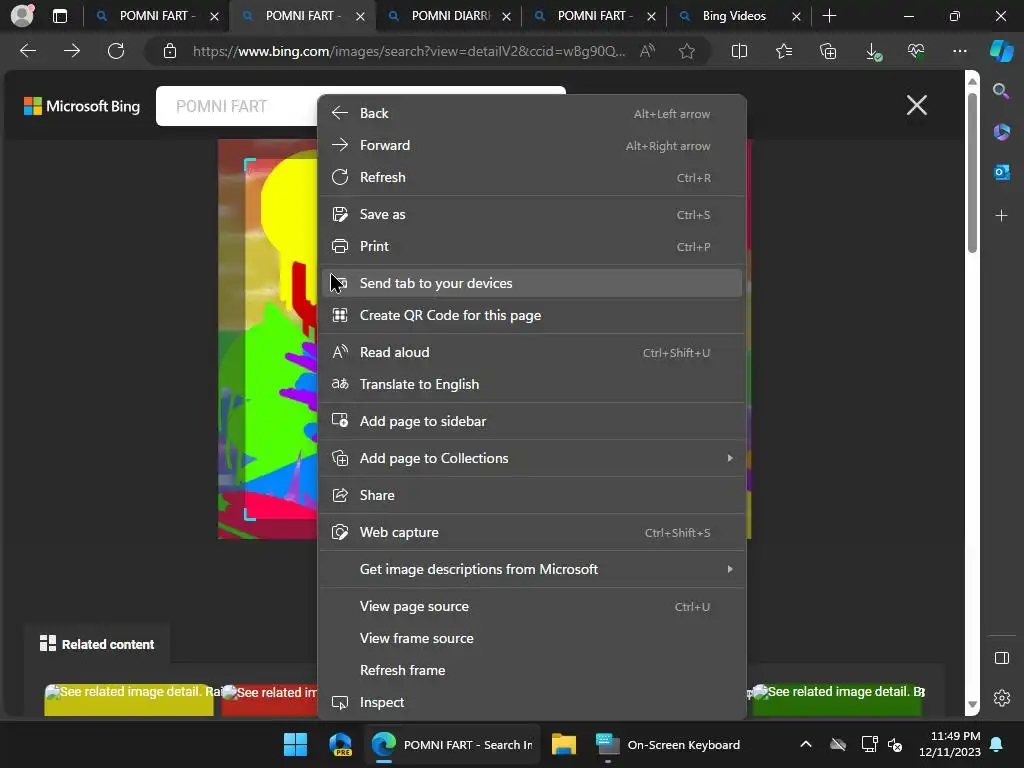
Task: Select View frame source
Action: tap(532, 638)
